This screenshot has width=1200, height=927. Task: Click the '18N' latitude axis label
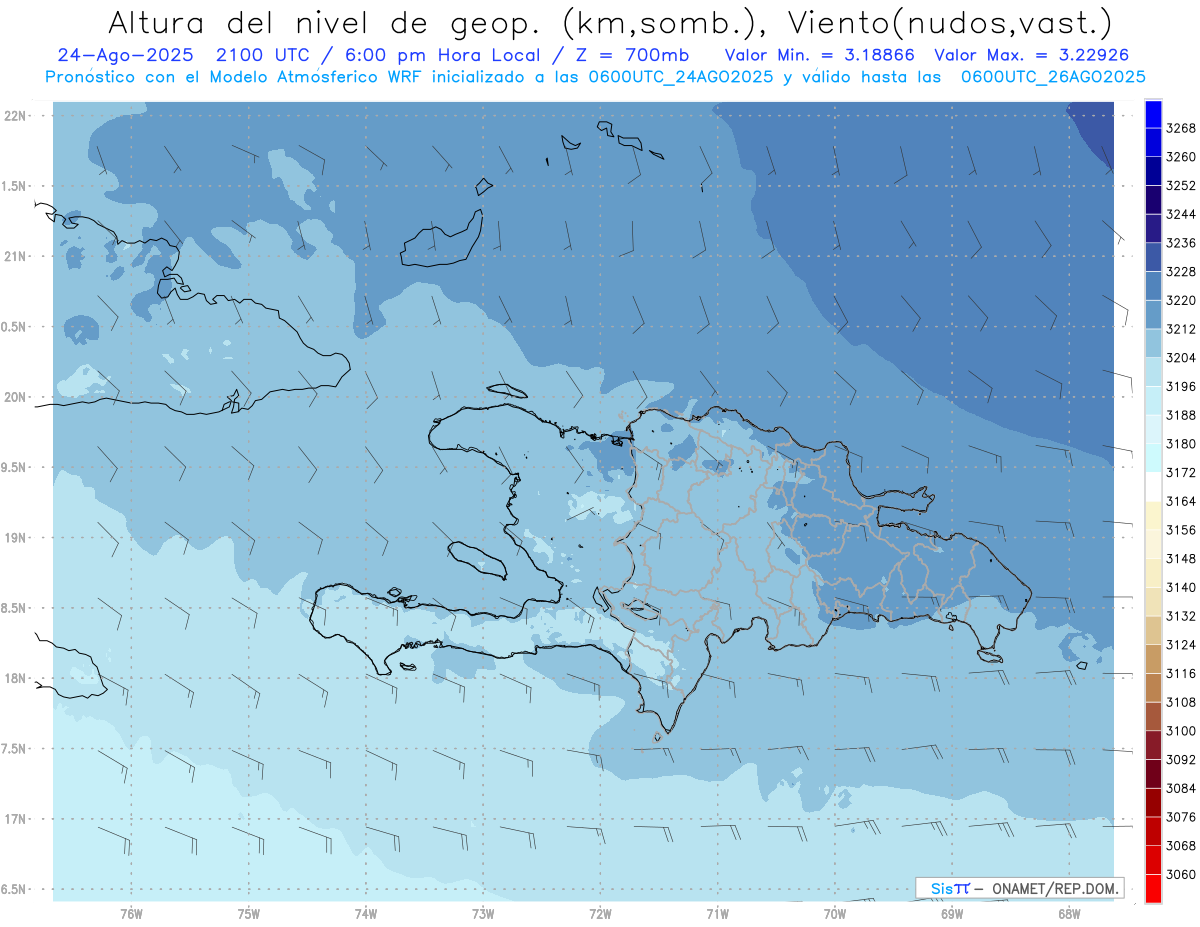15,678
